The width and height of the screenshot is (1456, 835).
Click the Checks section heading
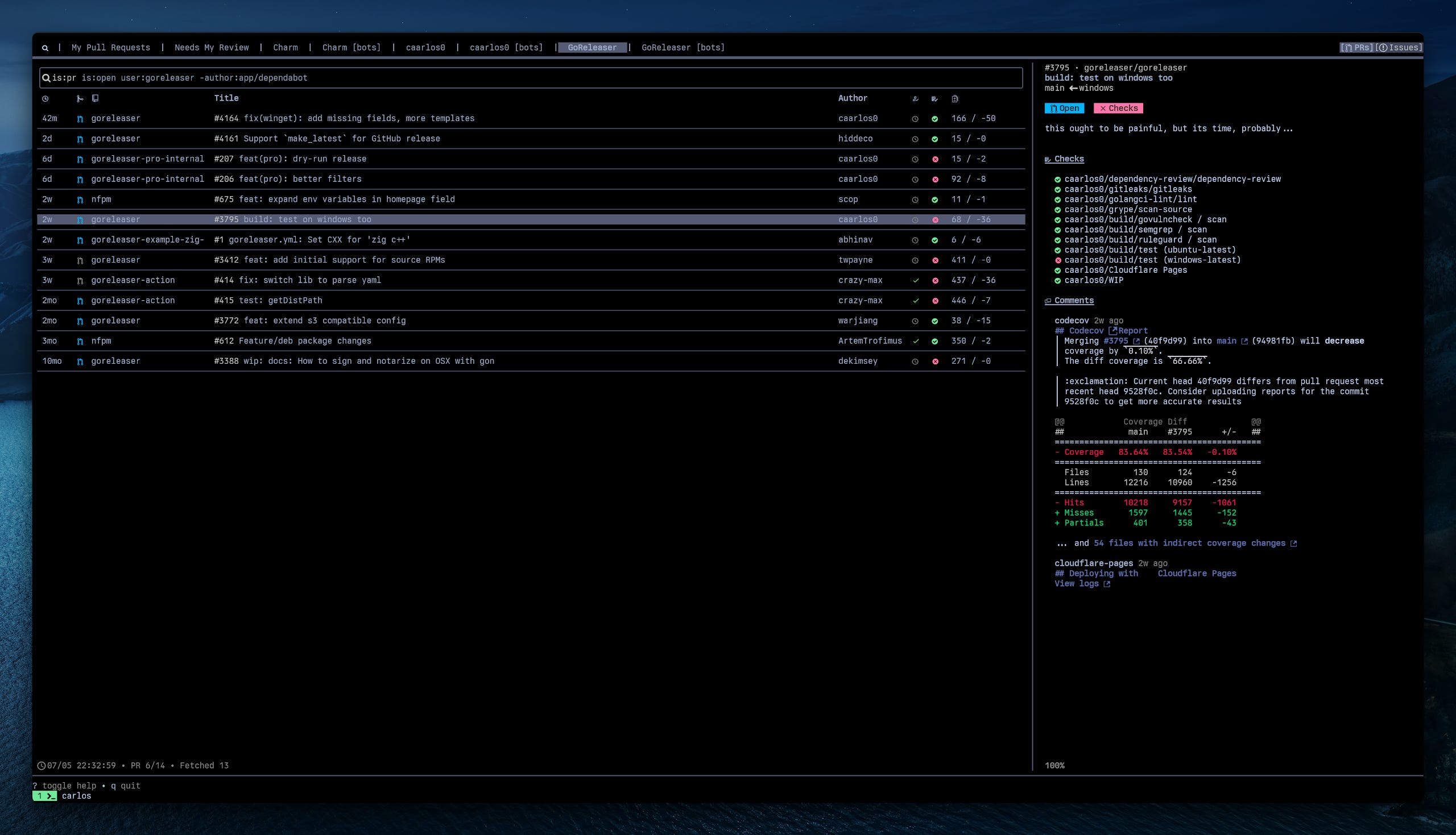pos(1064,159)
